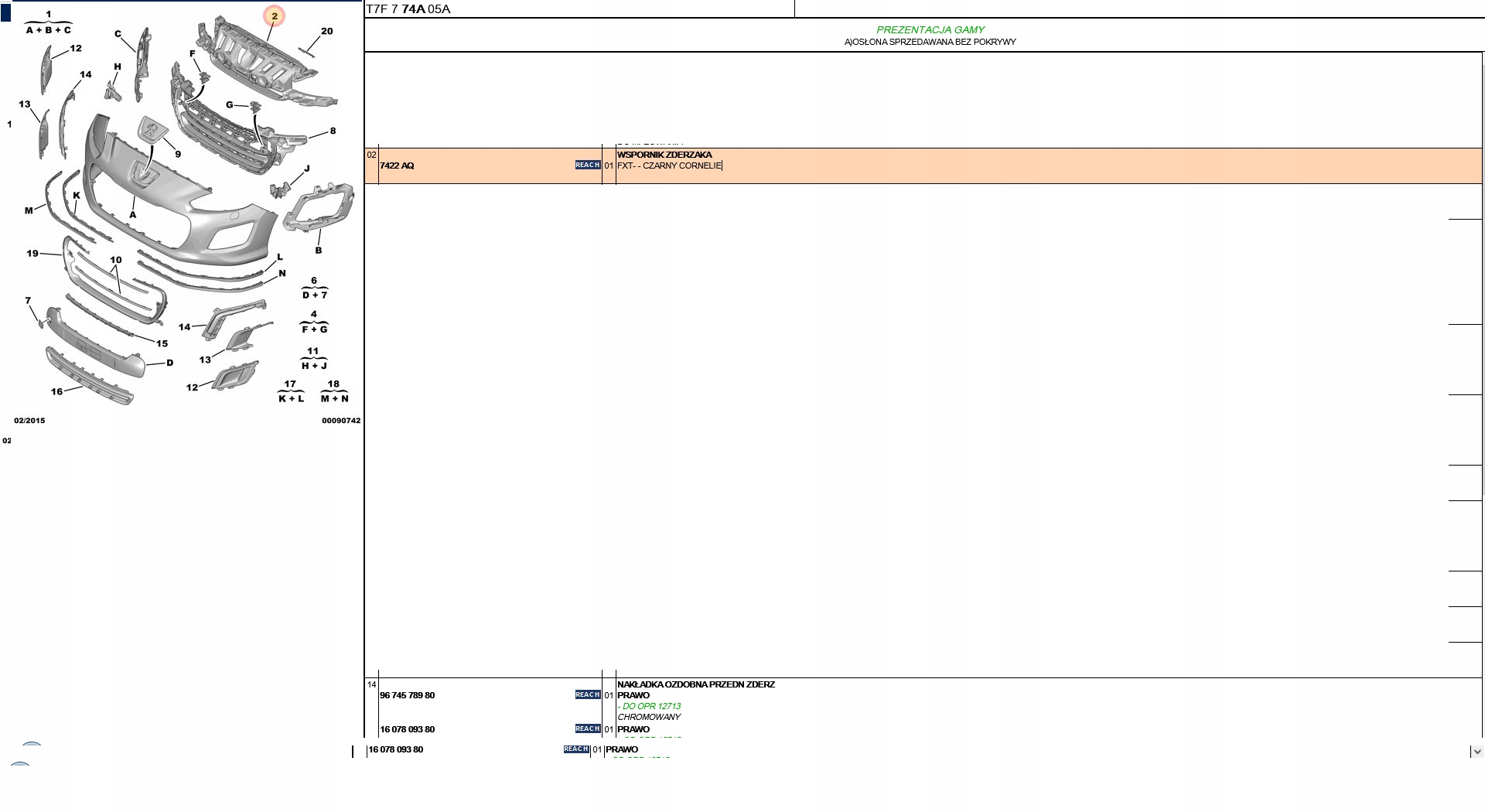Click part number 96 745 789 80
Image resolution: width=1485 pixels, height=812 pixels.
pyautogui.click(x=407, y=695)
